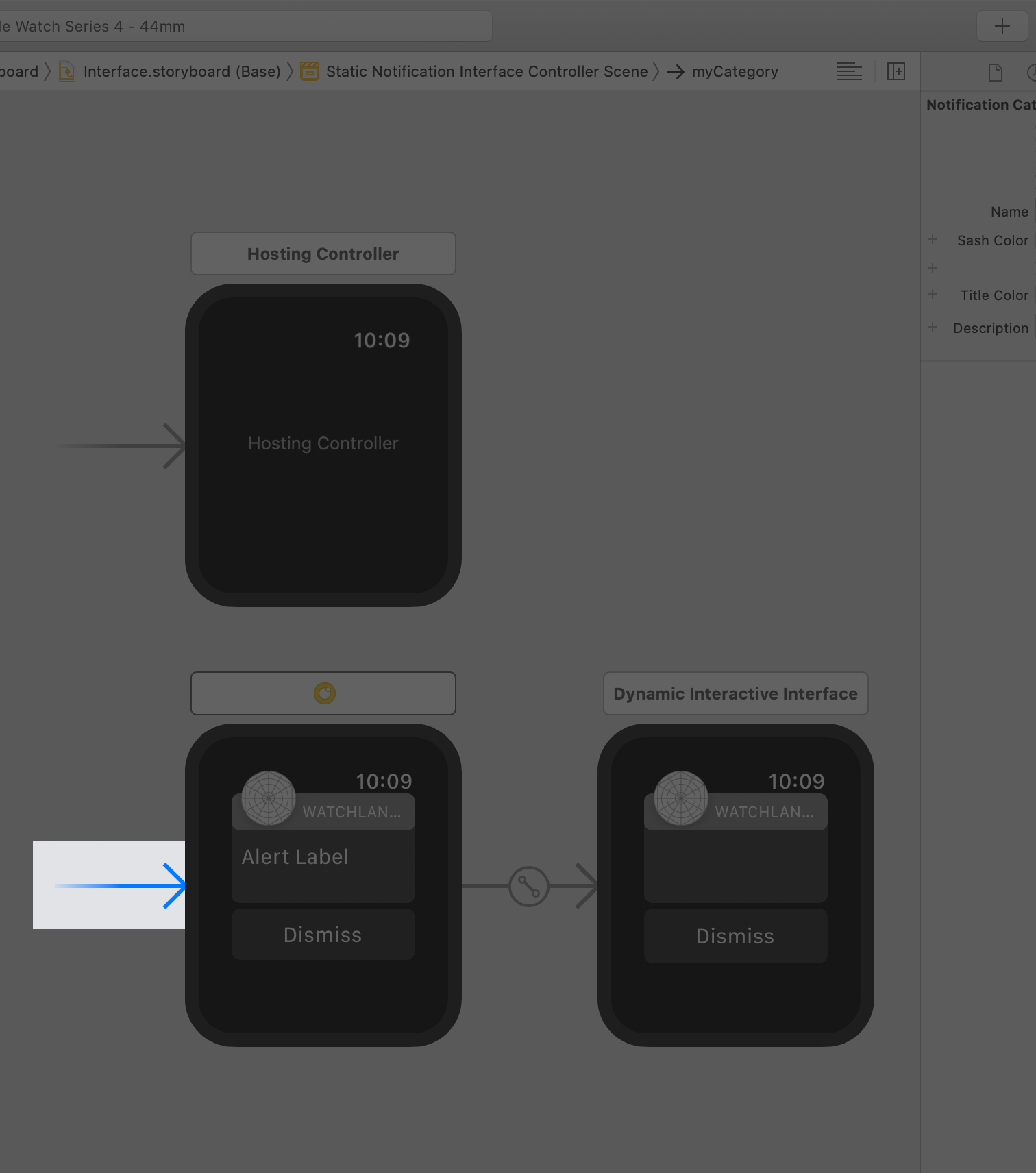Select Interface.storyboard (Base) breadcrumb
This screenshot has height=1173, width=1036.
(171, 71)
